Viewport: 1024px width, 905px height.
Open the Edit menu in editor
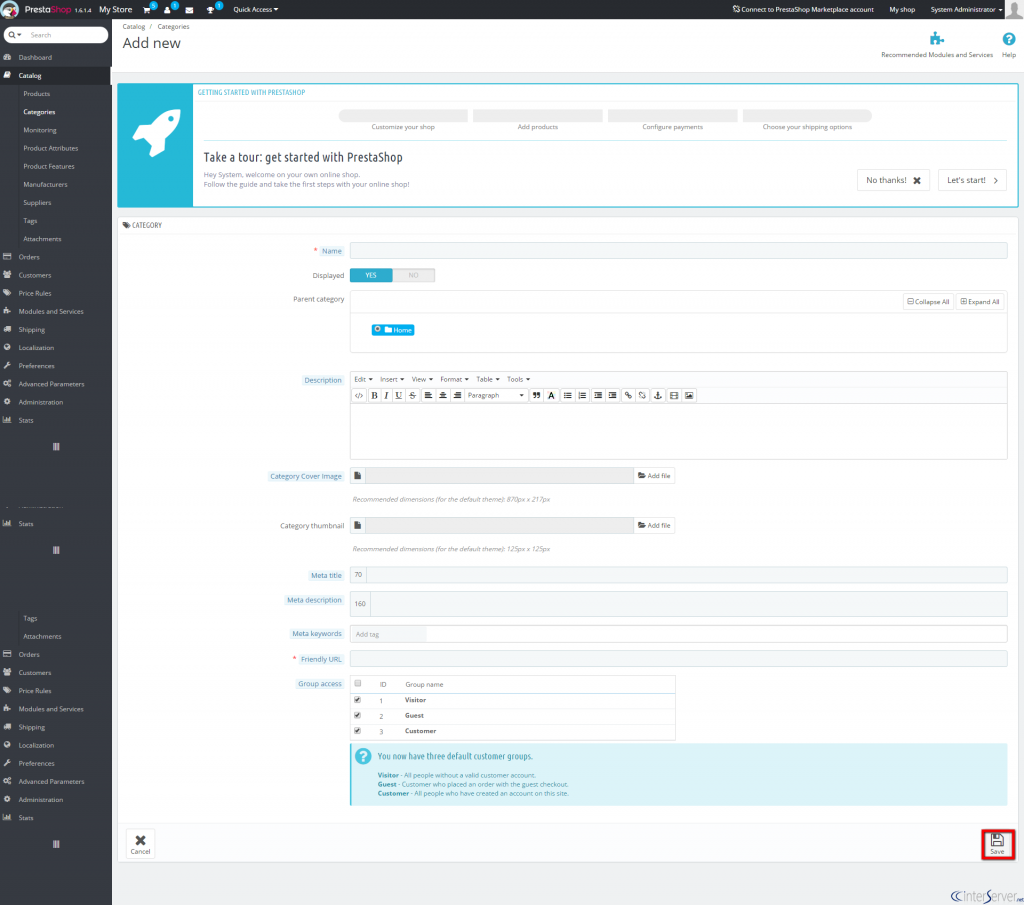click(x=363, y=379)
